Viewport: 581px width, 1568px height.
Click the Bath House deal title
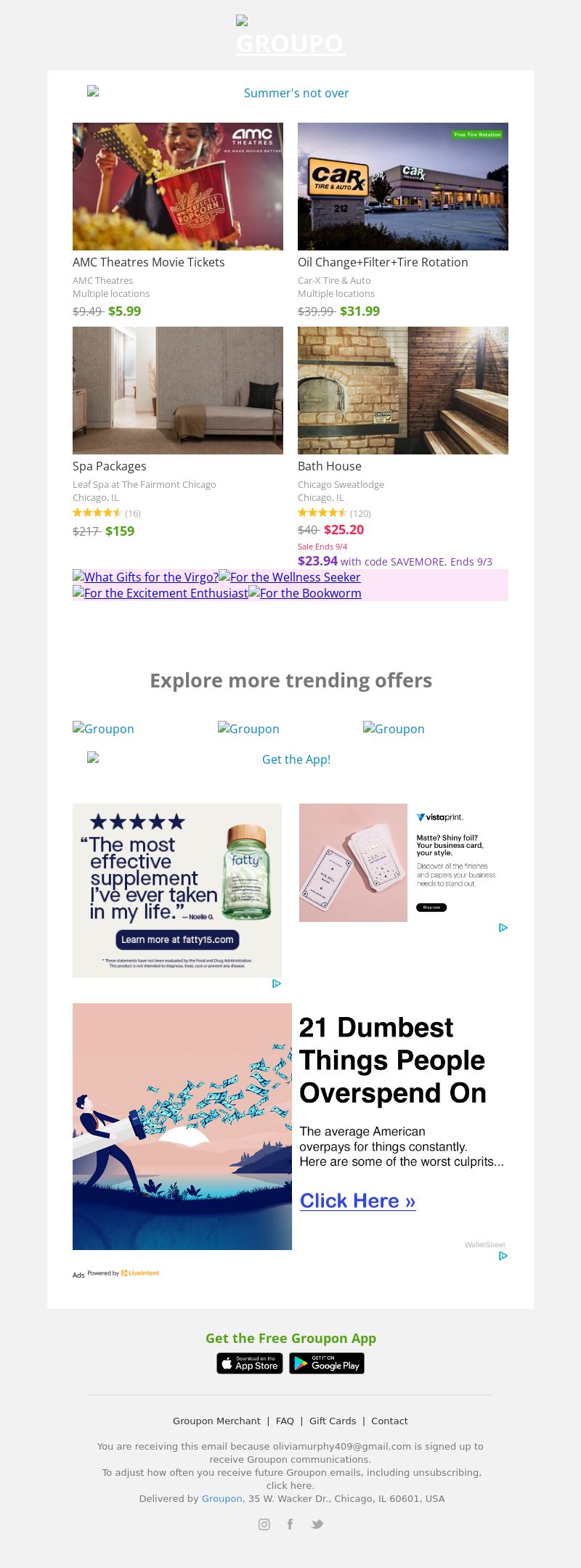330,466
